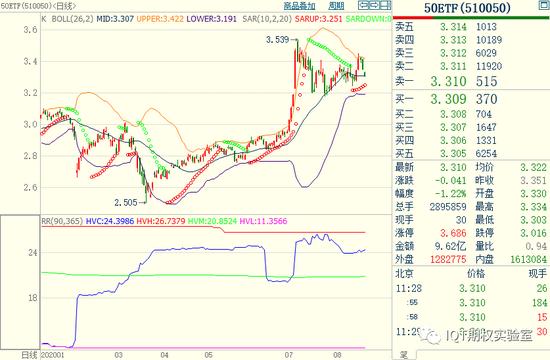Click the HVC:24.3986 value label
Image resolution: width=550 pixels, height=360 pixels.
(x=110, y=221)
